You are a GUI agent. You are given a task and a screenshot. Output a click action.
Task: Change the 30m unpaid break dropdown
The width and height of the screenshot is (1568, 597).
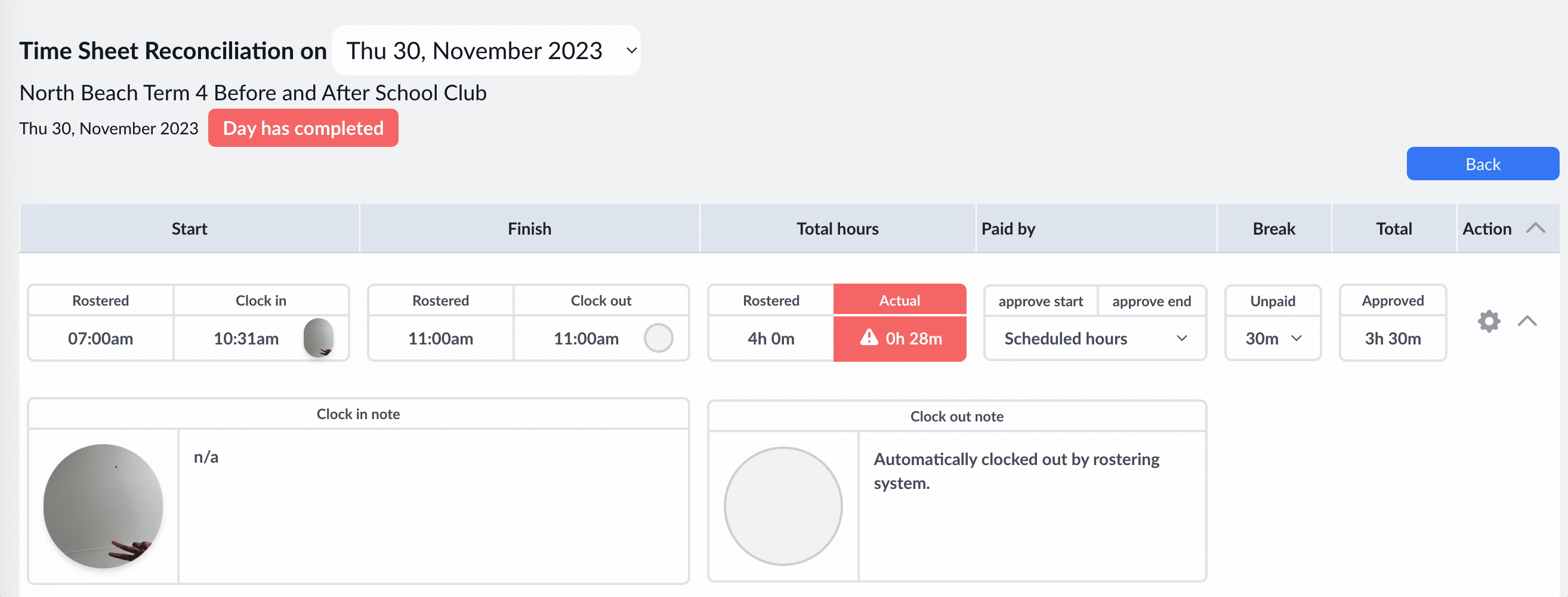pos(1273,338)
